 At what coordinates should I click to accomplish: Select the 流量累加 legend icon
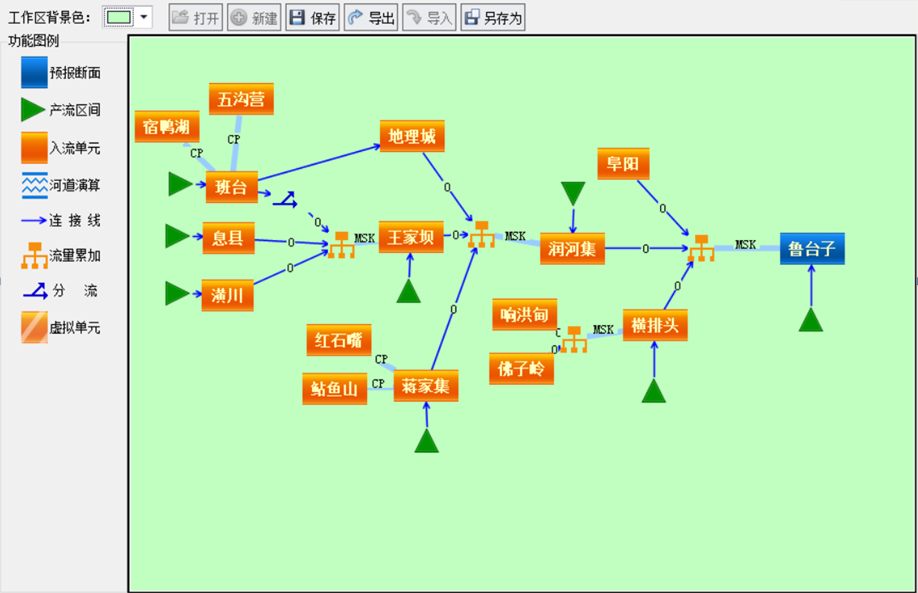tap(34, 256)
